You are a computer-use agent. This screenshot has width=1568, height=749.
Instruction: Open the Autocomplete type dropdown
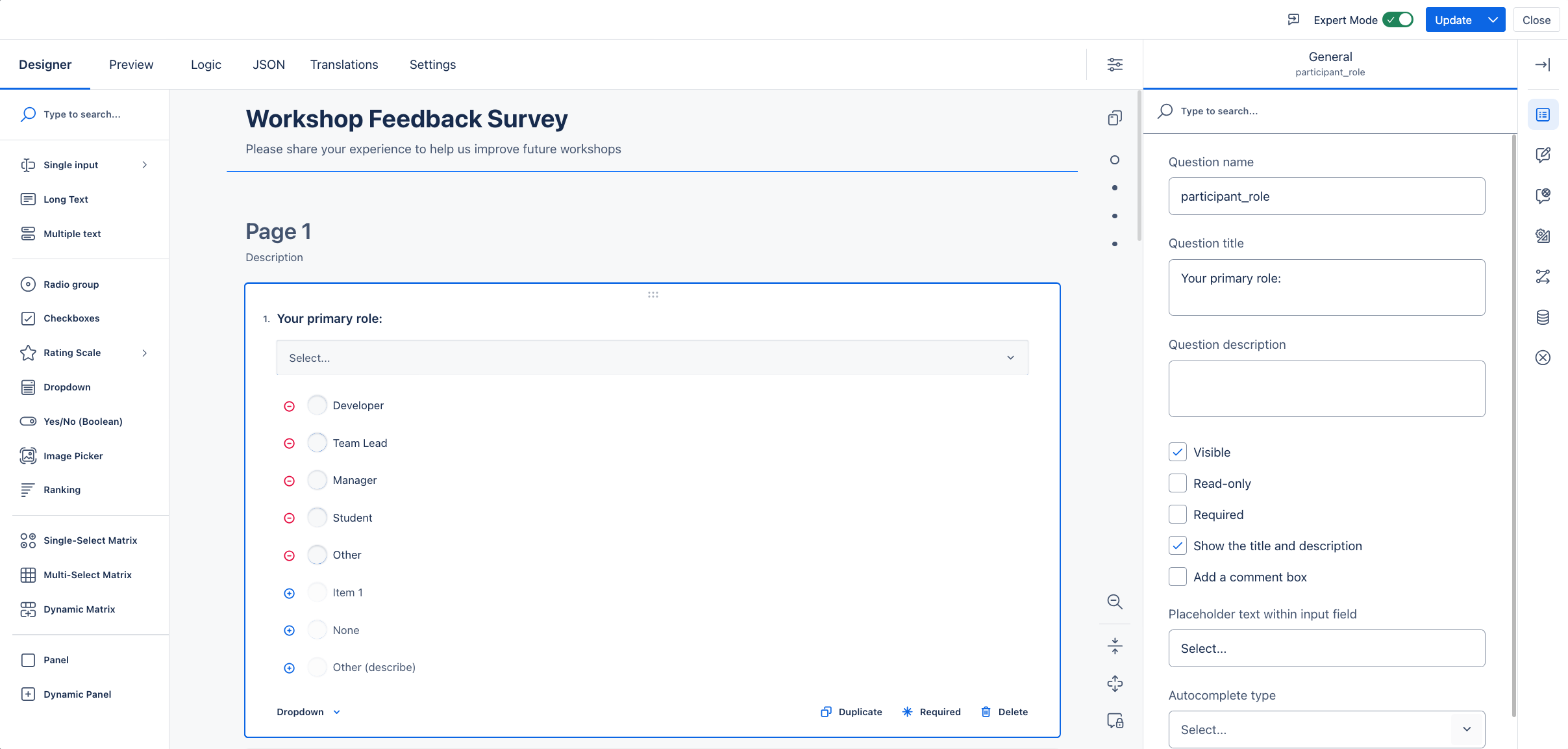pyautogui.click(x=1326, y=730)
